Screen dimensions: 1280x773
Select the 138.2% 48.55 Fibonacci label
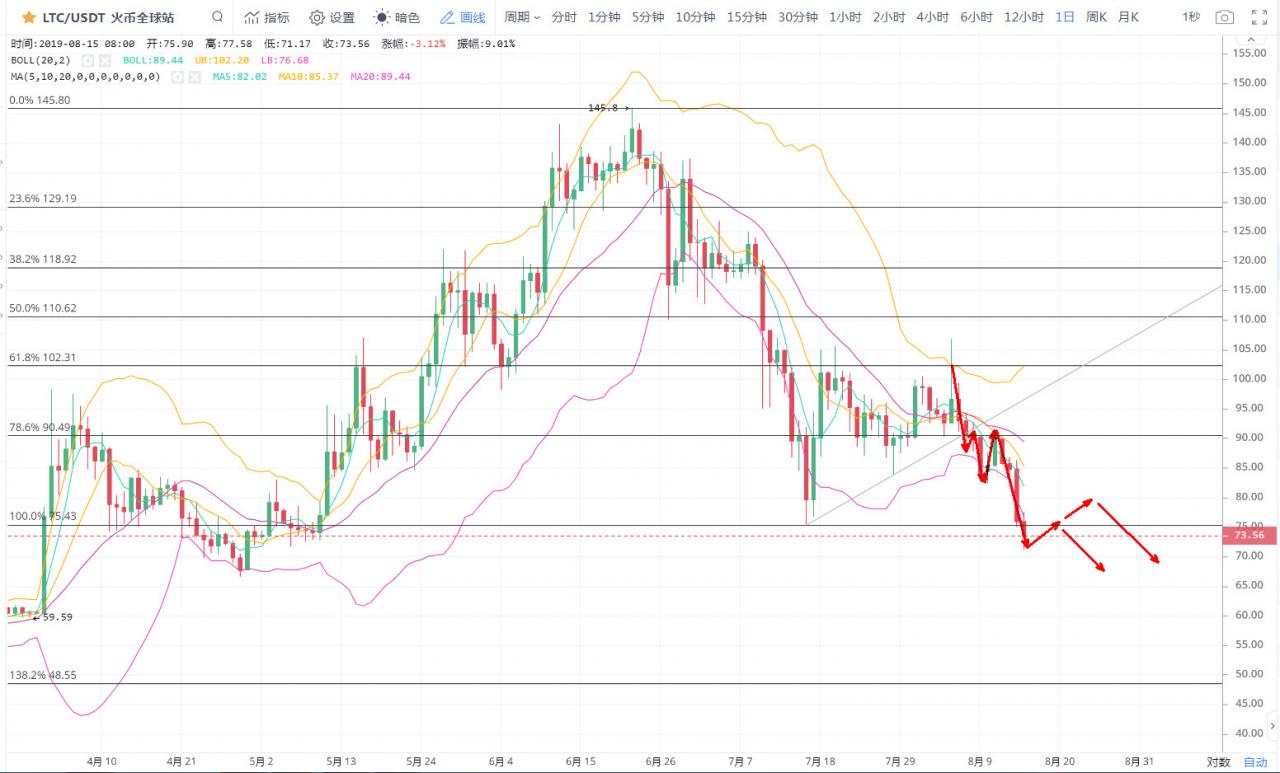[43, 675]
